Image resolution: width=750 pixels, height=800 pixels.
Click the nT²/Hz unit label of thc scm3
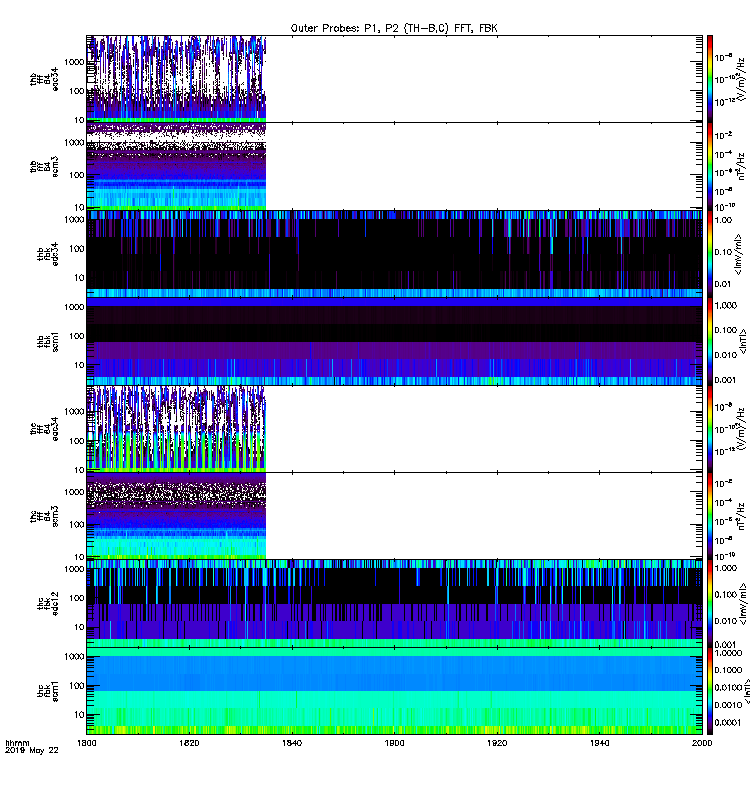[x=741, y=516]
